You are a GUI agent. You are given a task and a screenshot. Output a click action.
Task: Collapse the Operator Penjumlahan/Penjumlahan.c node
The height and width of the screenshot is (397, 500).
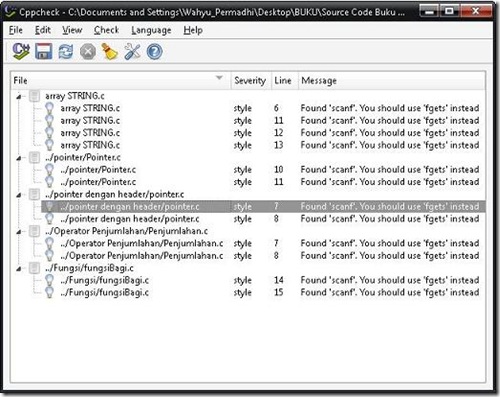click(19, 232)
